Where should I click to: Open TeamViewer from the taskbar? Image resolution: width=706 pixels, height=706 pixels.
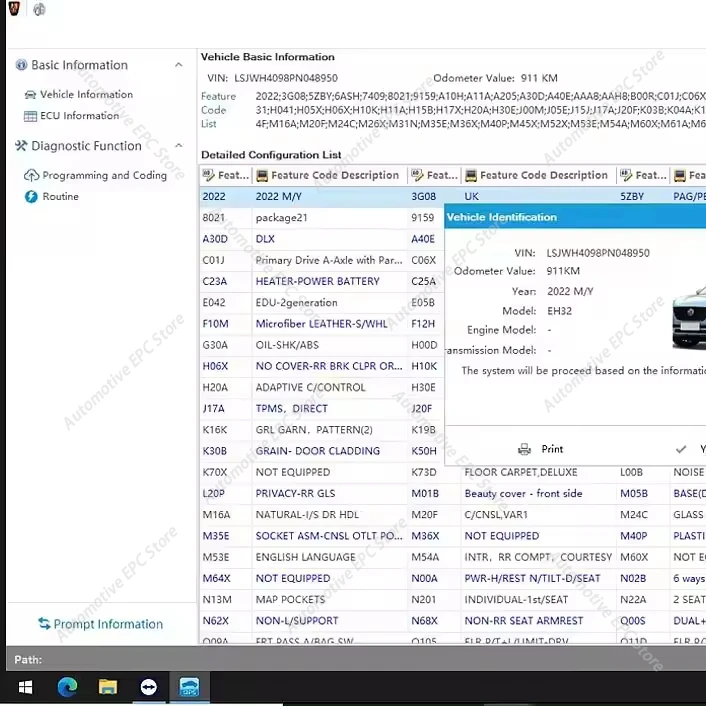[x=149, y=687]
